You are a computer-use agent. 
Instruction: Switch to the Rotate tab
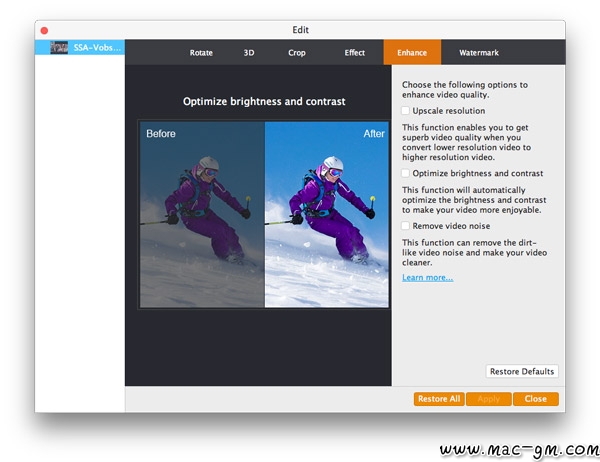[x=201, y=52]
